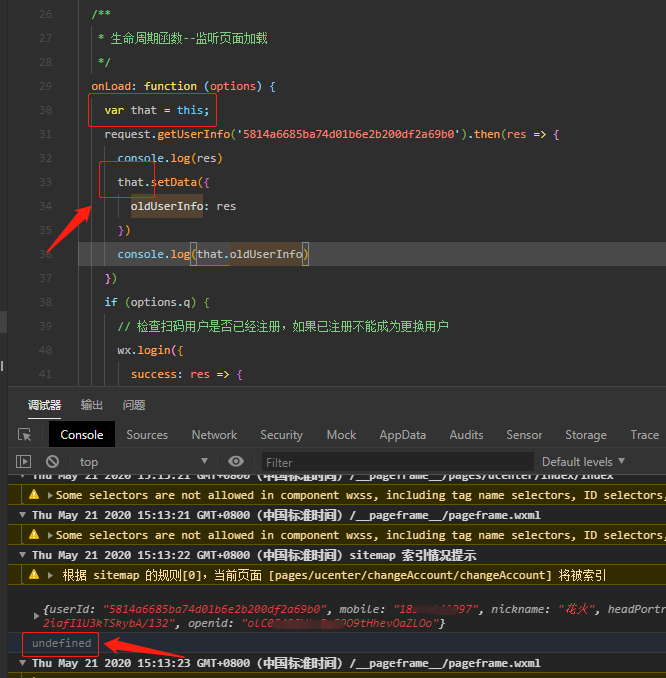
Task: Open the Default levels dropdown
Action: [x=583, y=462]
